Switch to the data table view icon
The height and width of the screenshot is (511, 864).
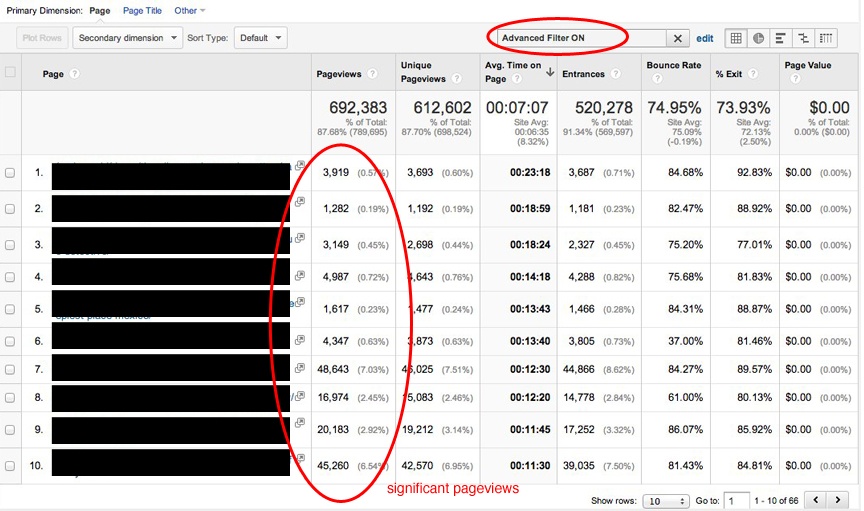click(737, 38)
